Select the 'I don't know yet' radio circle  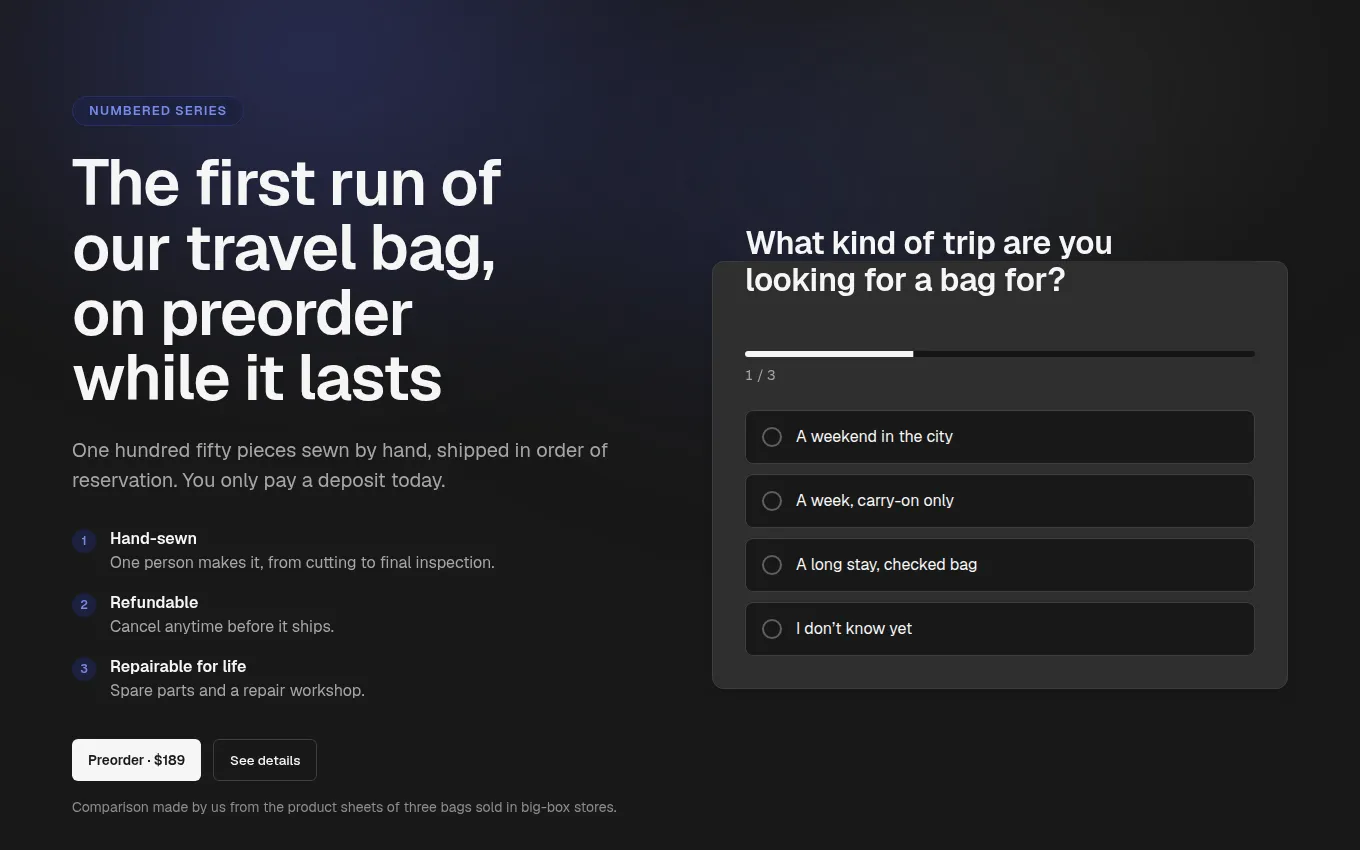pyautogui.click(x=772, y=629)
